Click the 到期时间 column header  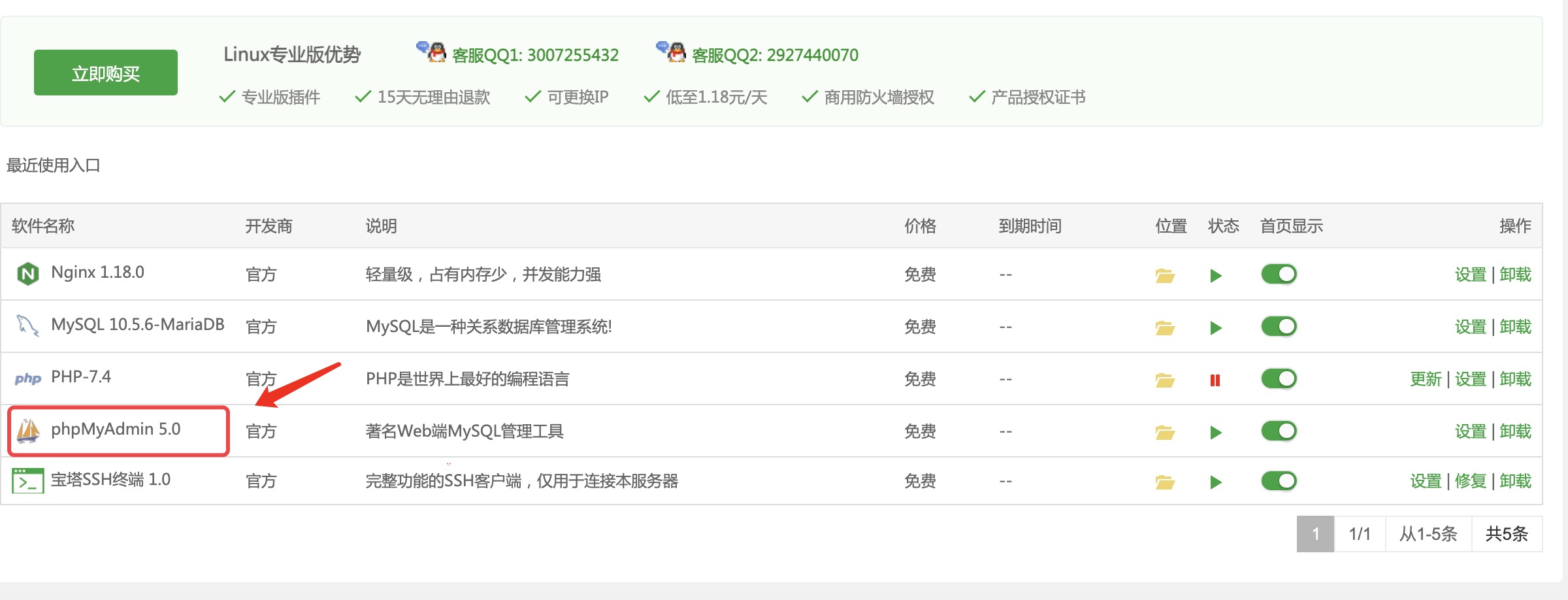tap(1030, 226)
